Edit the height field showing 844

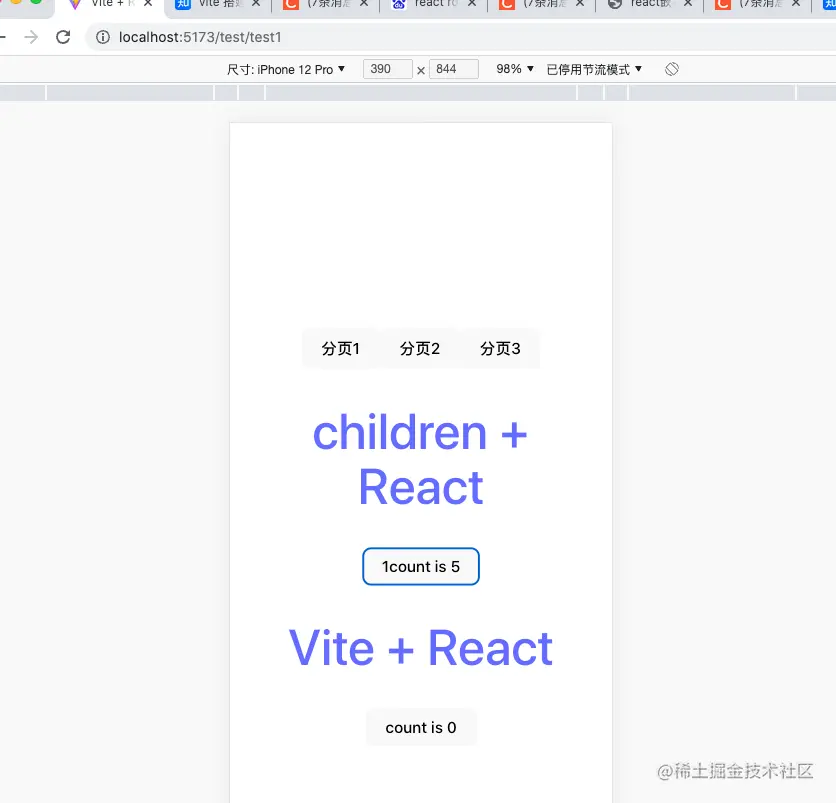coord(454,69)
